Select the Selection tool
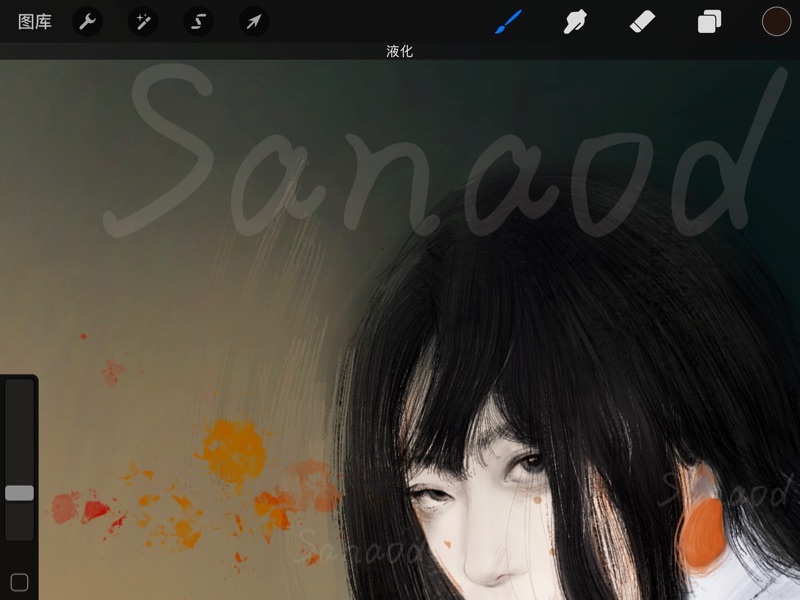Image resolution: width=800 pixels, height=600 pixels. point(199,21)
